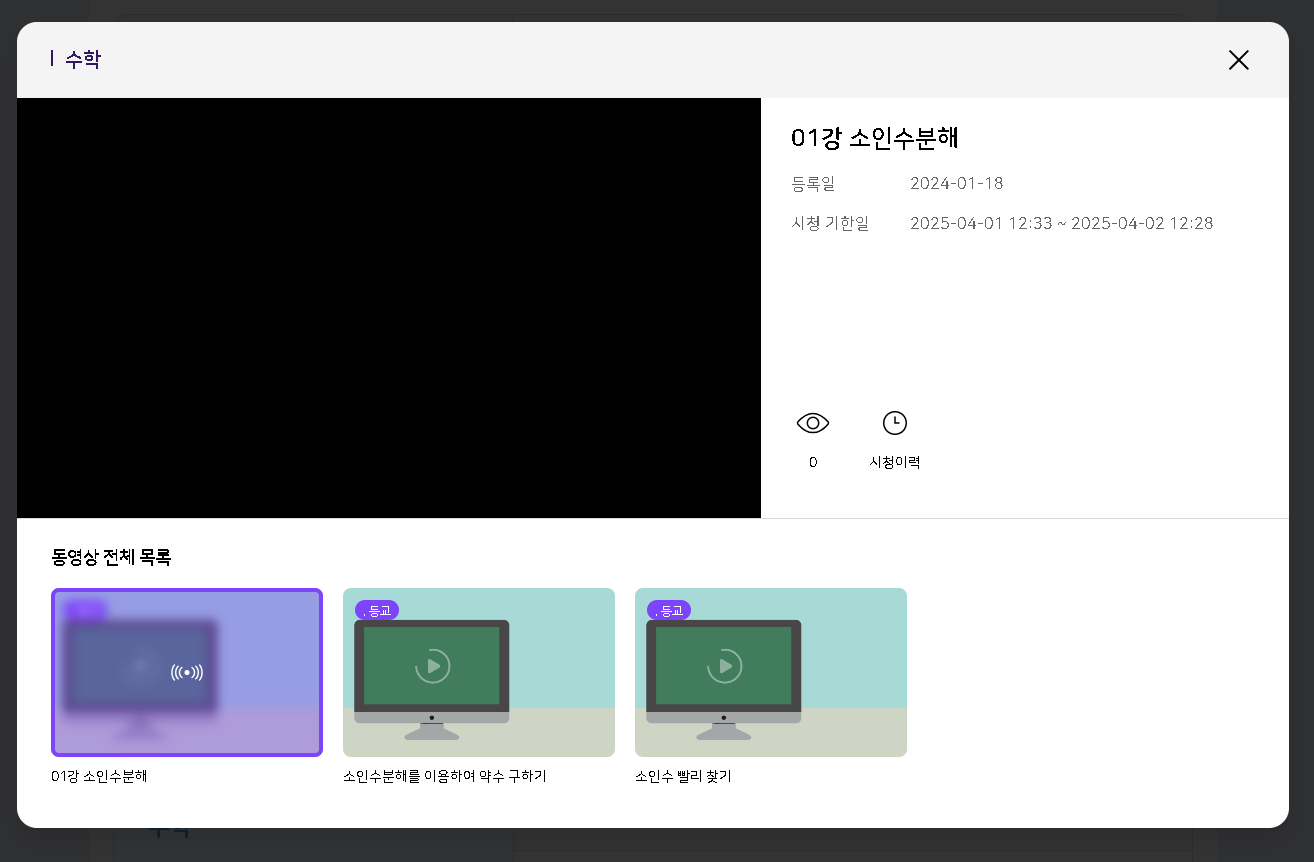Open 소인수분해를 이용하여 약수 구하기 title link
1314x862 pixels.
point(444,776)
